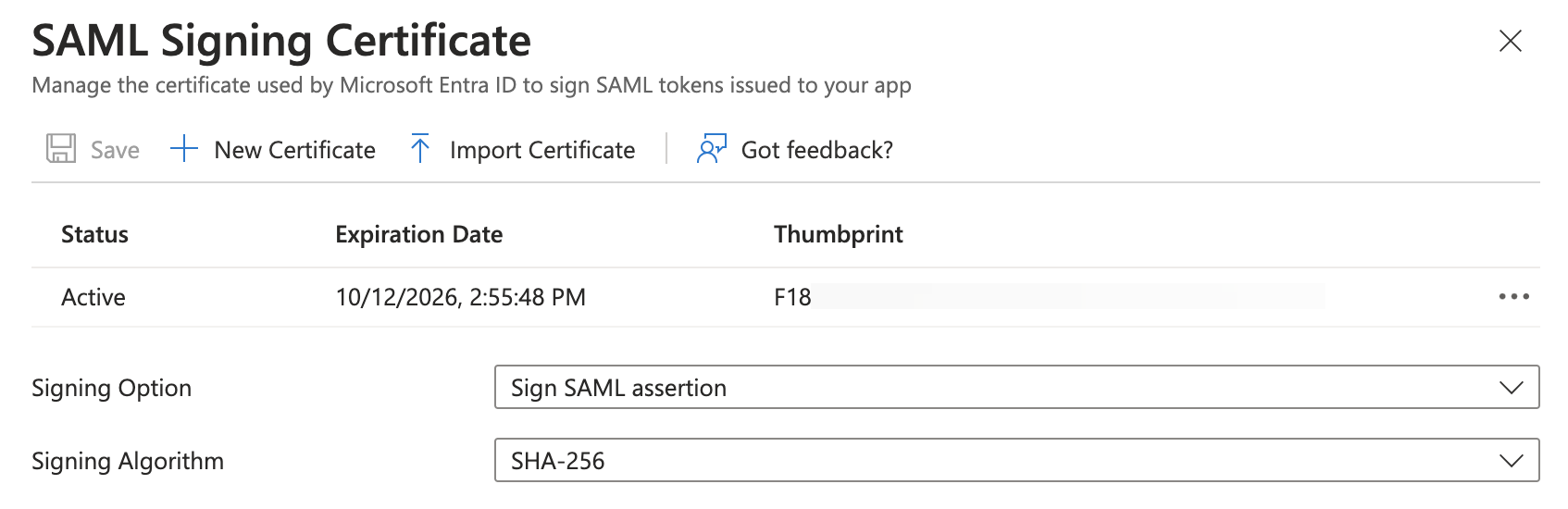The height and width of the screenshot is (509, 1568).
Task: Click the Import Certificate upload arrow icon
Action: (x=420, y=149)
